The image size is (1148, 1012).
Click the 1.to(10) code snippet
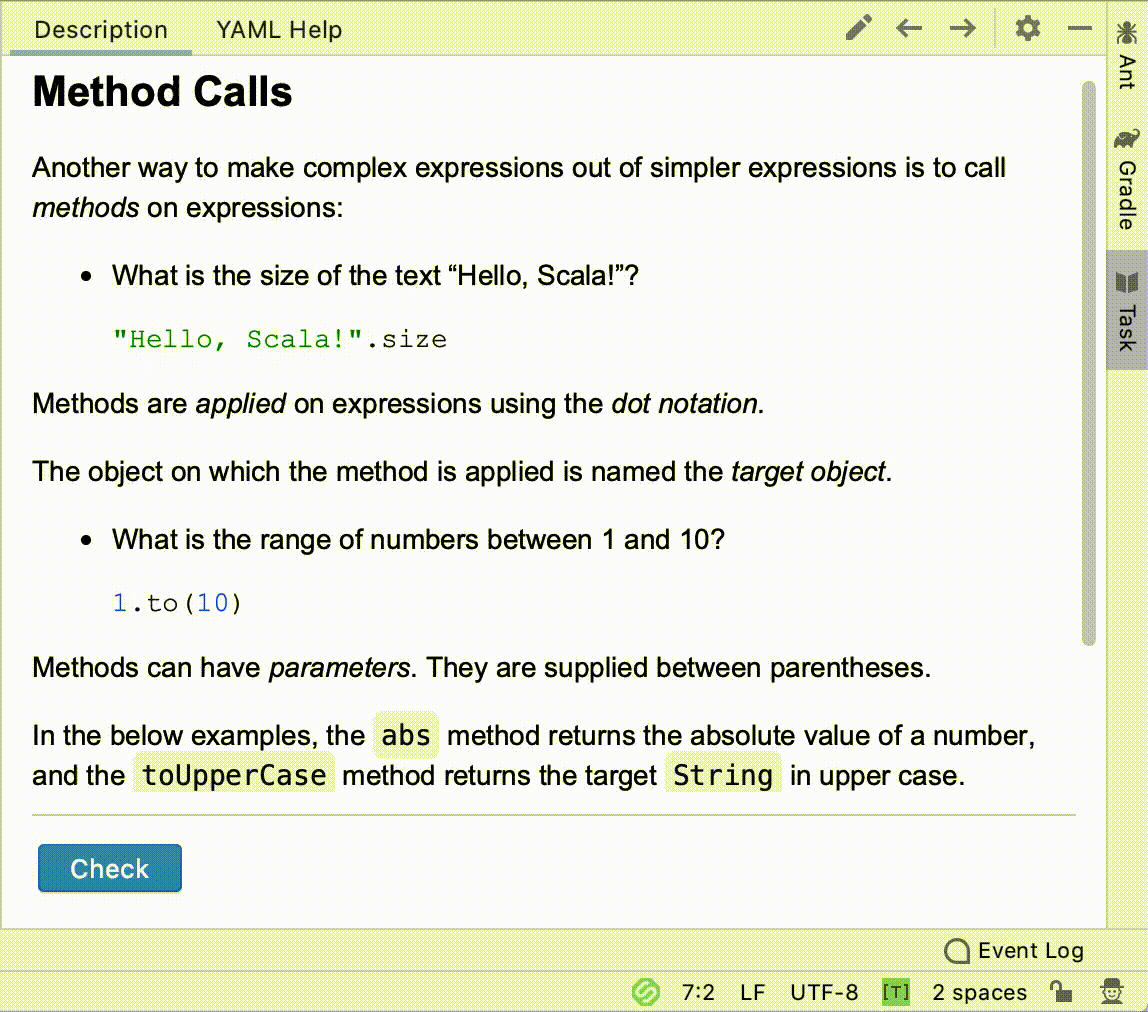176,603
